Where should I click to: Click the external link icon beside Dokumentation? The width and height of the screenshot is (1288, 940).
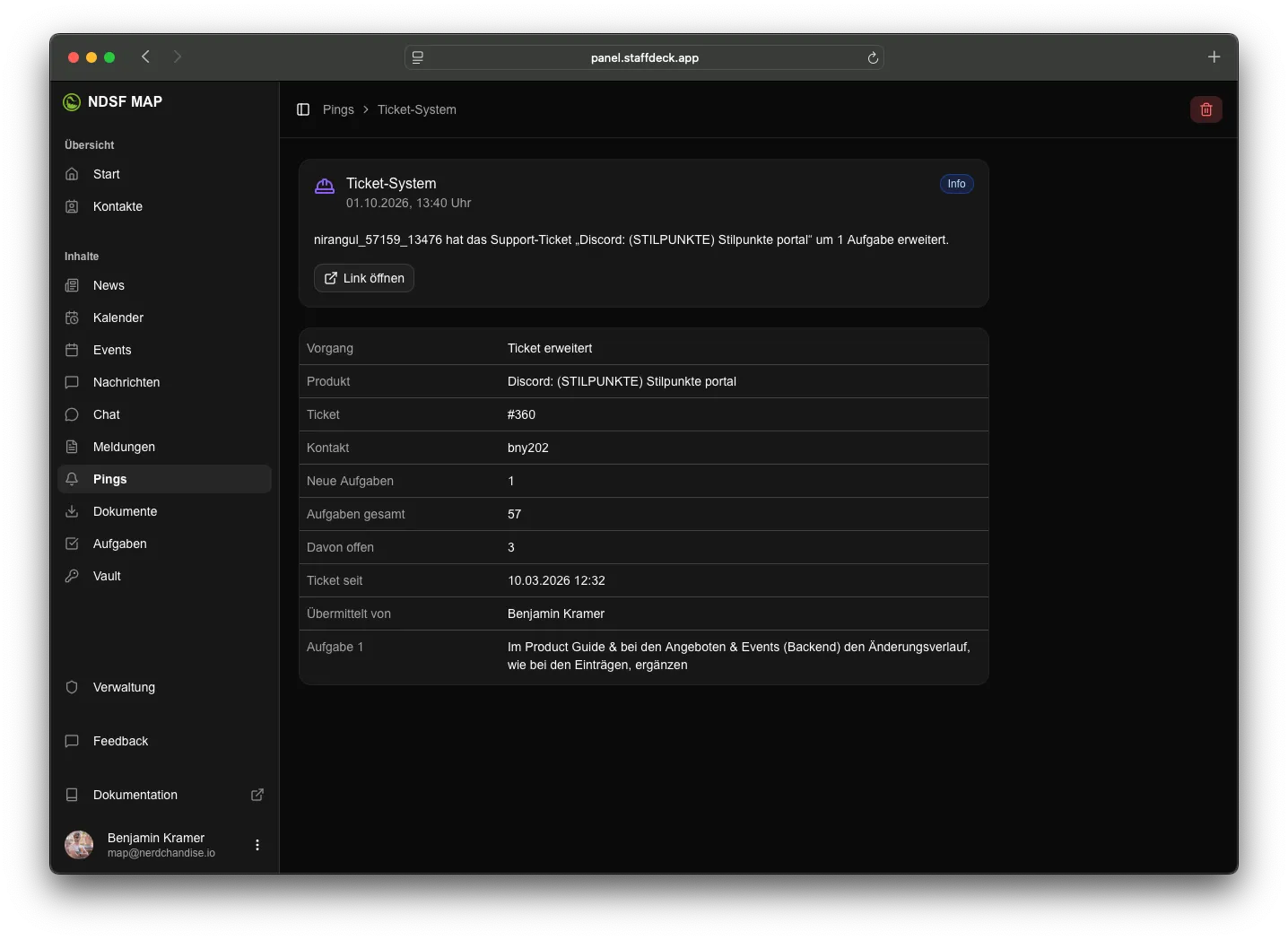pos(257,795)
